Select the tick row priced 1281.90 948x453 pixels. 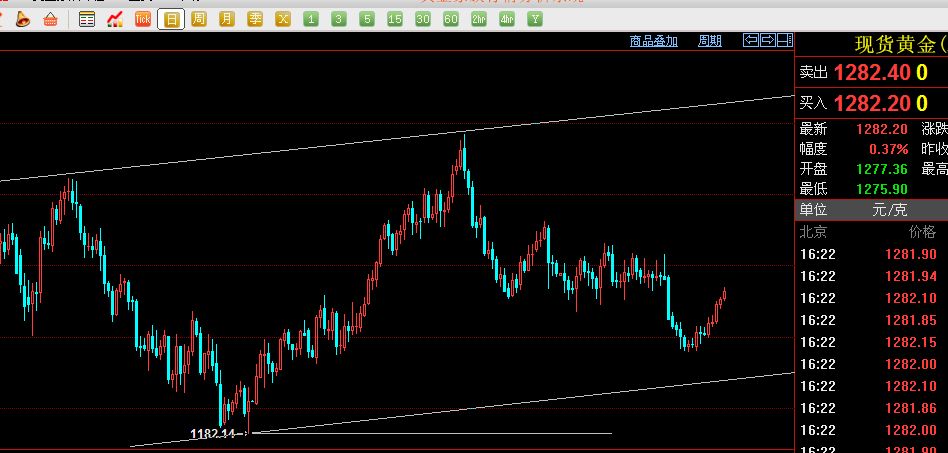871,254
